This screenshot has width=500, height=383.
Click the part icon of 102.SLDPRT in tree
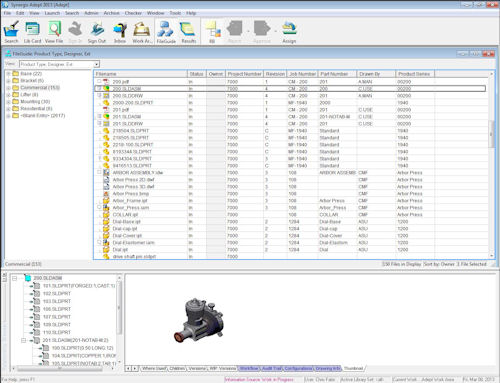pyautogui.click(x=37, y=294)
